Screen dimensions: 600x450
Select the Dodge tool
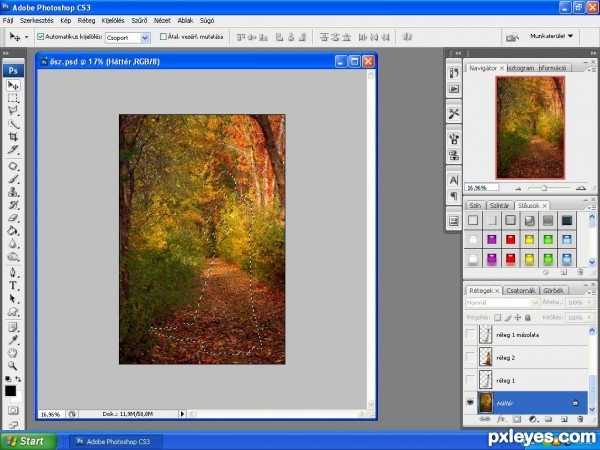coord(13,256)
